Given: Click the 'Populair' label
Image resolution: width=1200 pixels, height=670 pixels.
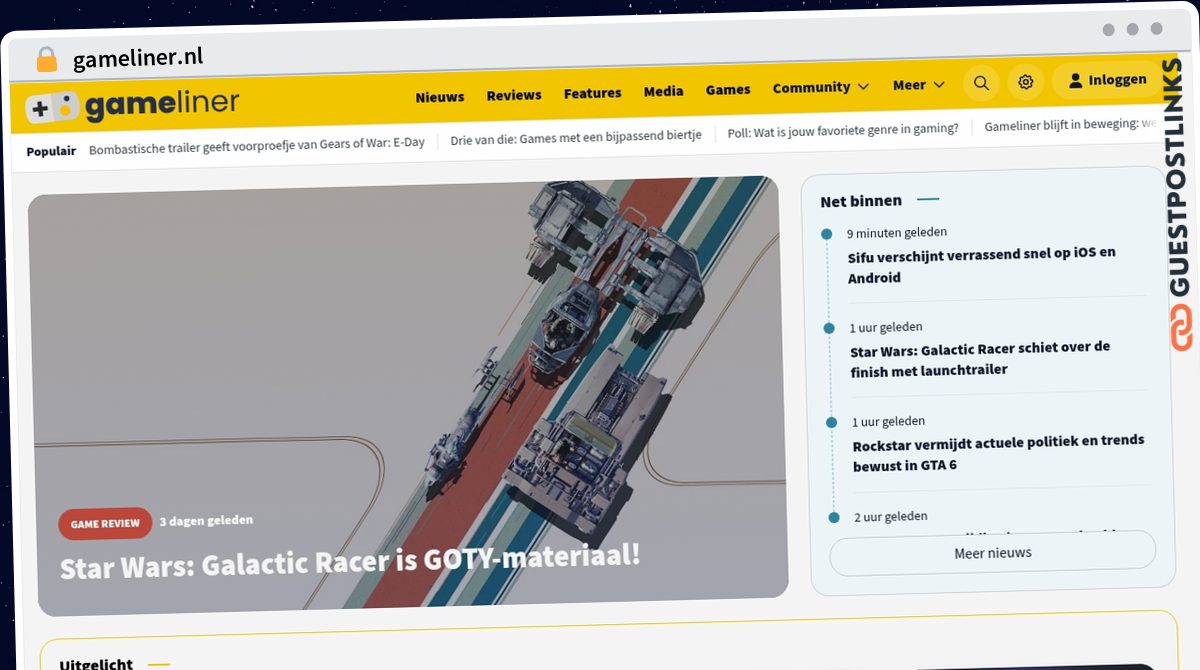Looking at the screenshot, I should click(51, 151).
